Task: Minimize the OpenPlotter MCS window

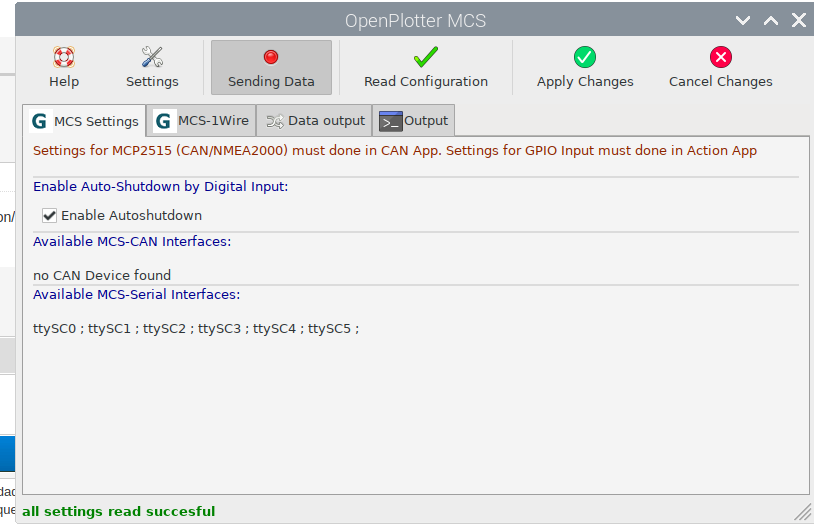Action: (743, 20)
